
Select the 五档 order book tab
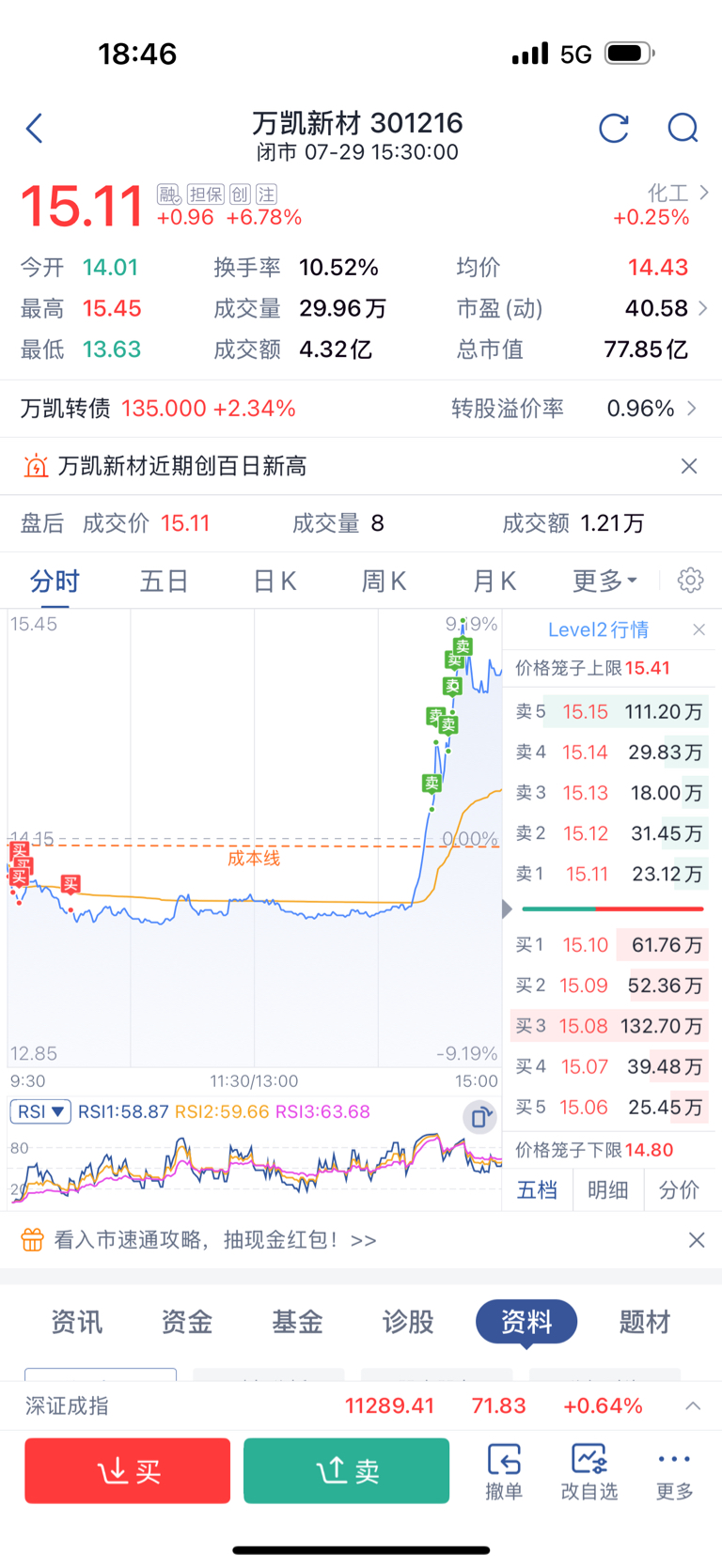click(538, 1190)
